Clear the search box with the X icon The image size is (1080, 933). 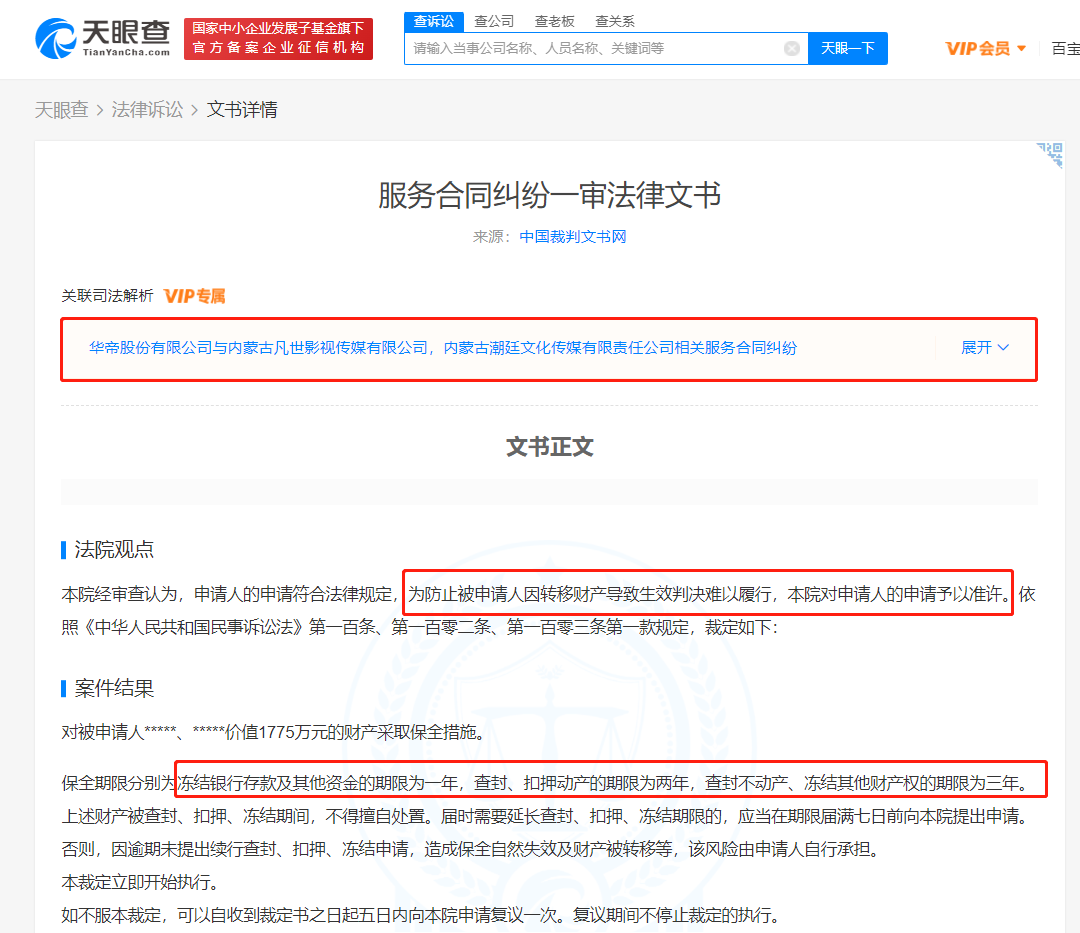tap(792, 48)
